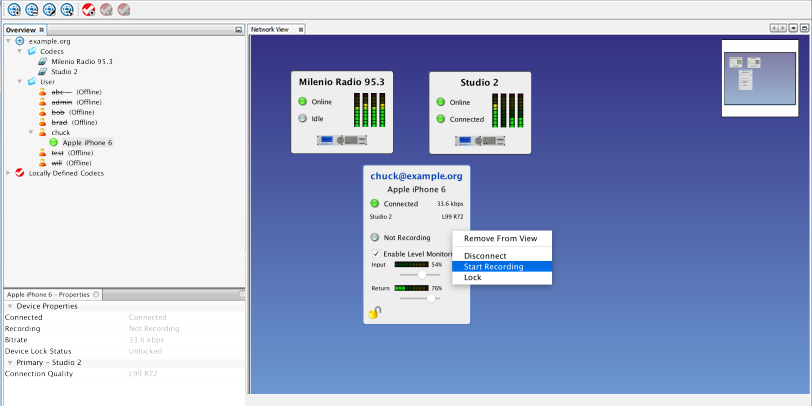The width and height of the screenshot is (812, 406).
Task: Toggle the Enable Level Monitoring checkbox
Action: click(x=376, y=254)
